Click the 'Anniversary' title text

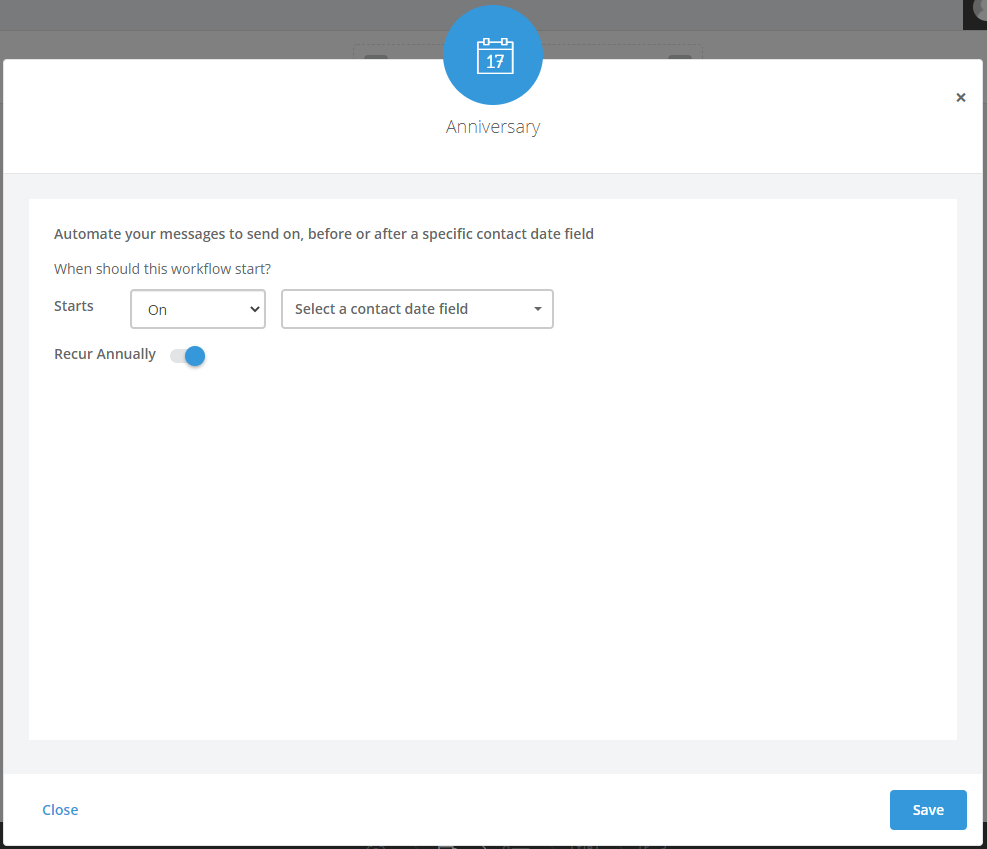(x=493, y=127)
